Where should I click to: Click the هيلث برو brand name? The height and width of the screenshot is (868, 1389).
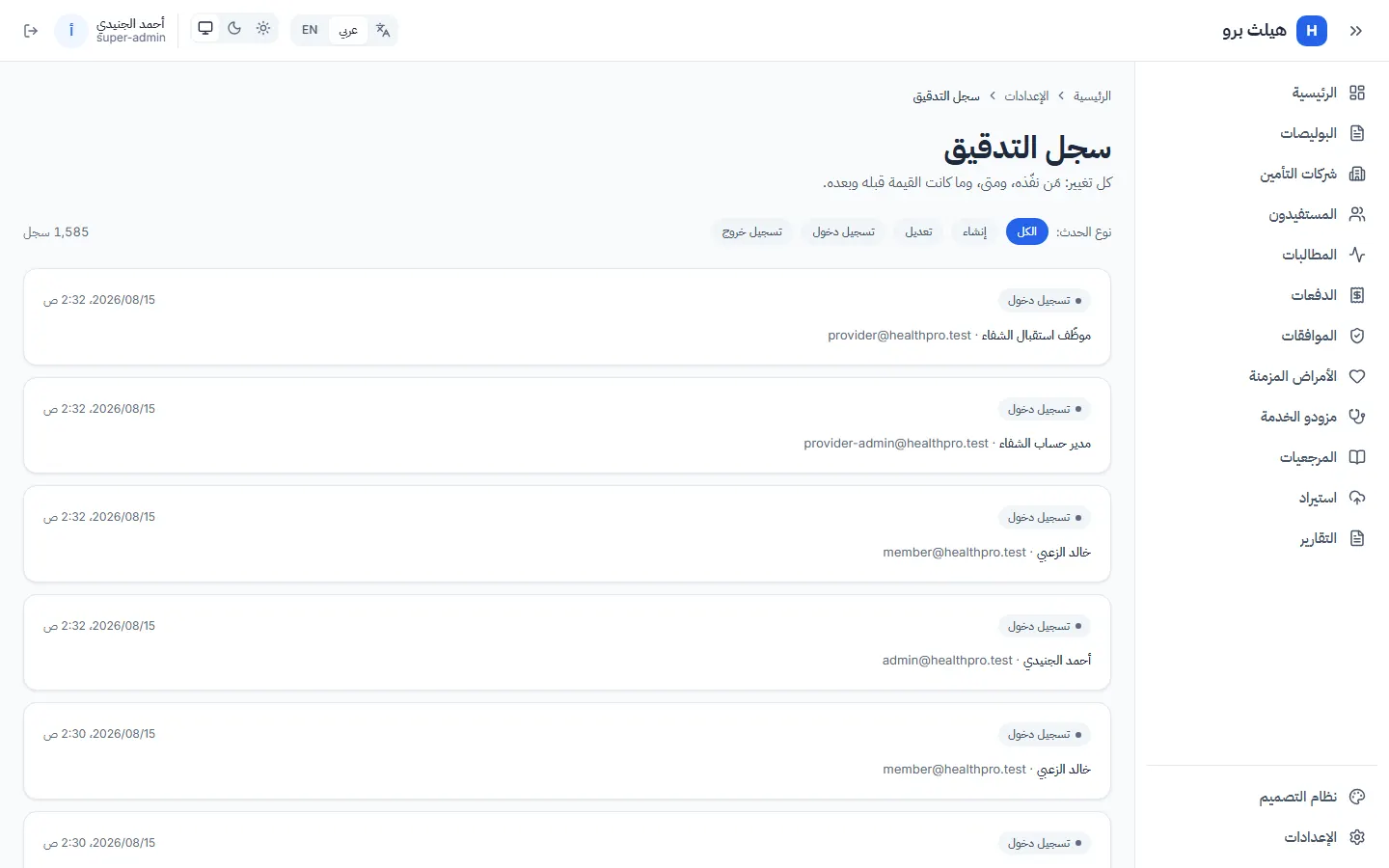1254,31
